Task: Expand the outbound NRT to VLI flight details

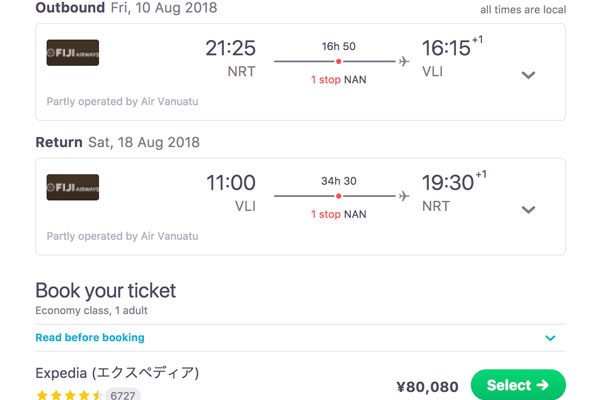Action: point(528,75)
